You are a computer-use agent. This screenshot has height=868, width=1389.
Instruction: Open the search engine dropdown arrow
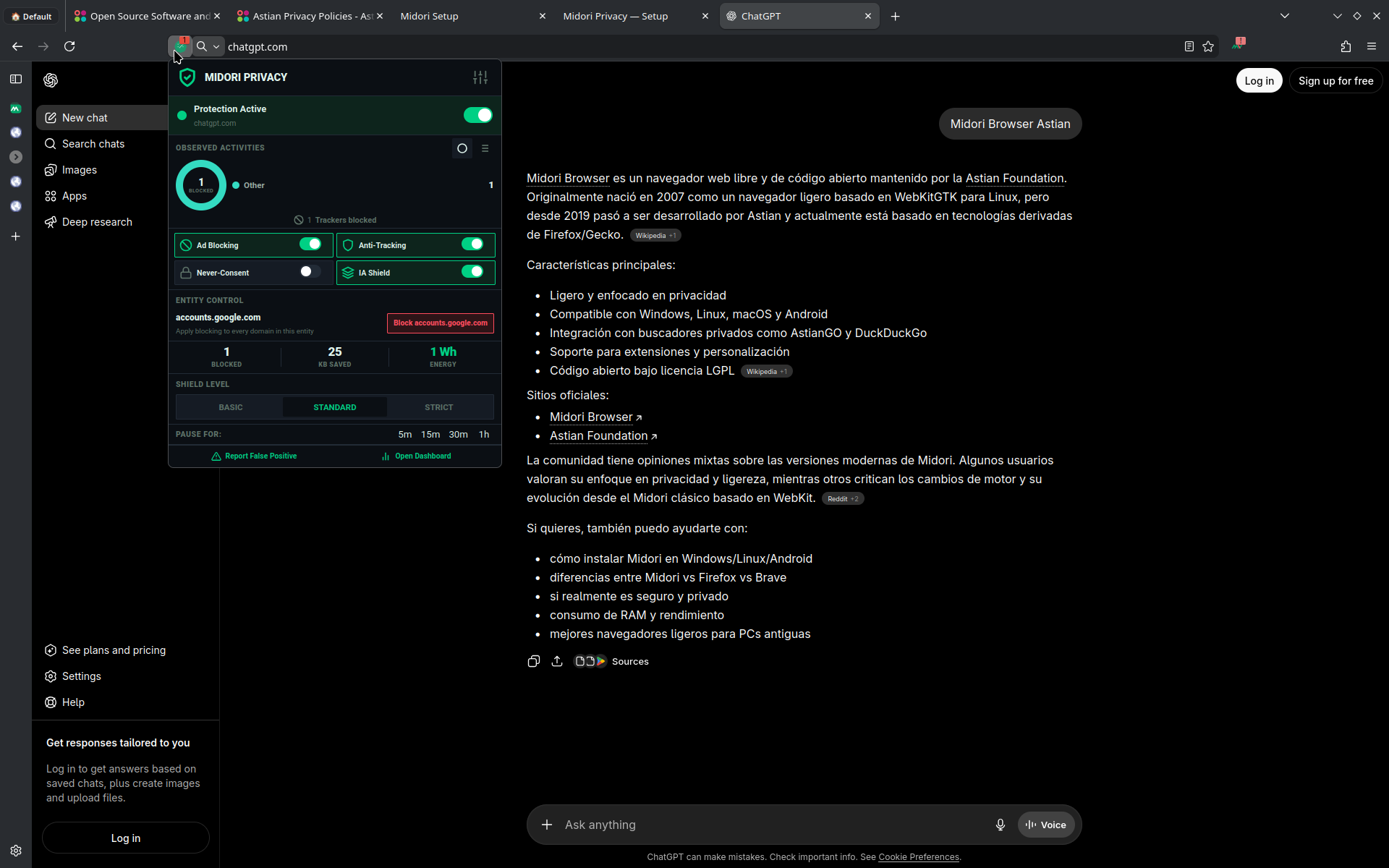point(216,46)
